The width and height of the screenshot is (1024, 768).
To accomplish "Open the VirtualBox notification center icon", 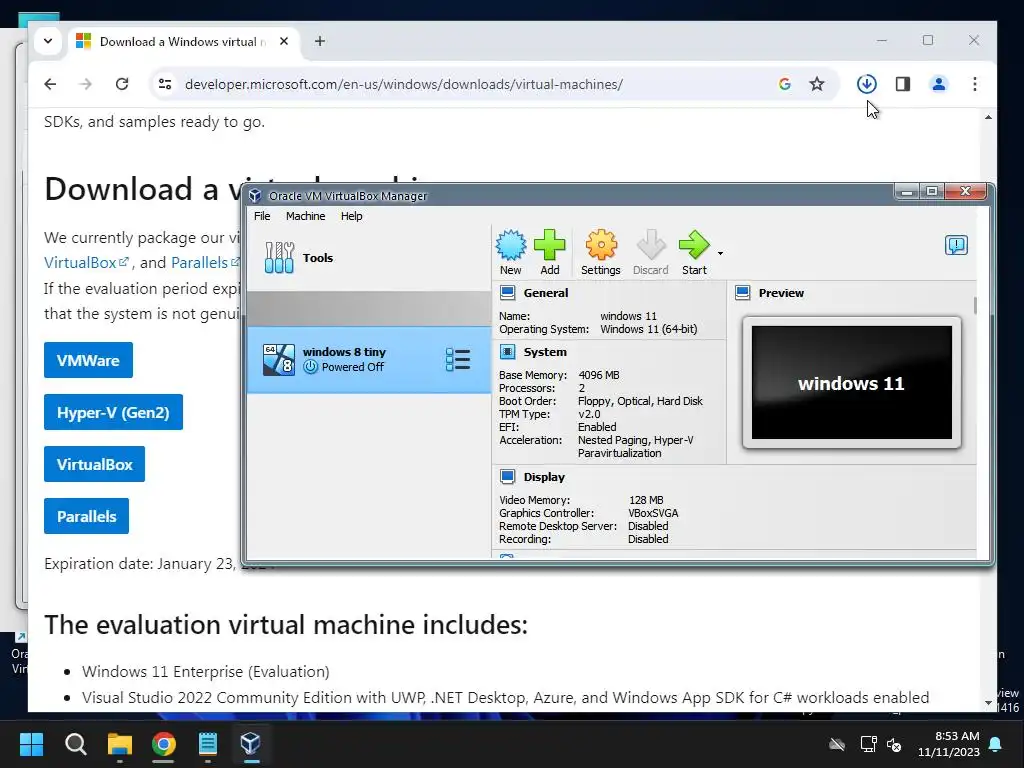I will [x=956, y=246].
